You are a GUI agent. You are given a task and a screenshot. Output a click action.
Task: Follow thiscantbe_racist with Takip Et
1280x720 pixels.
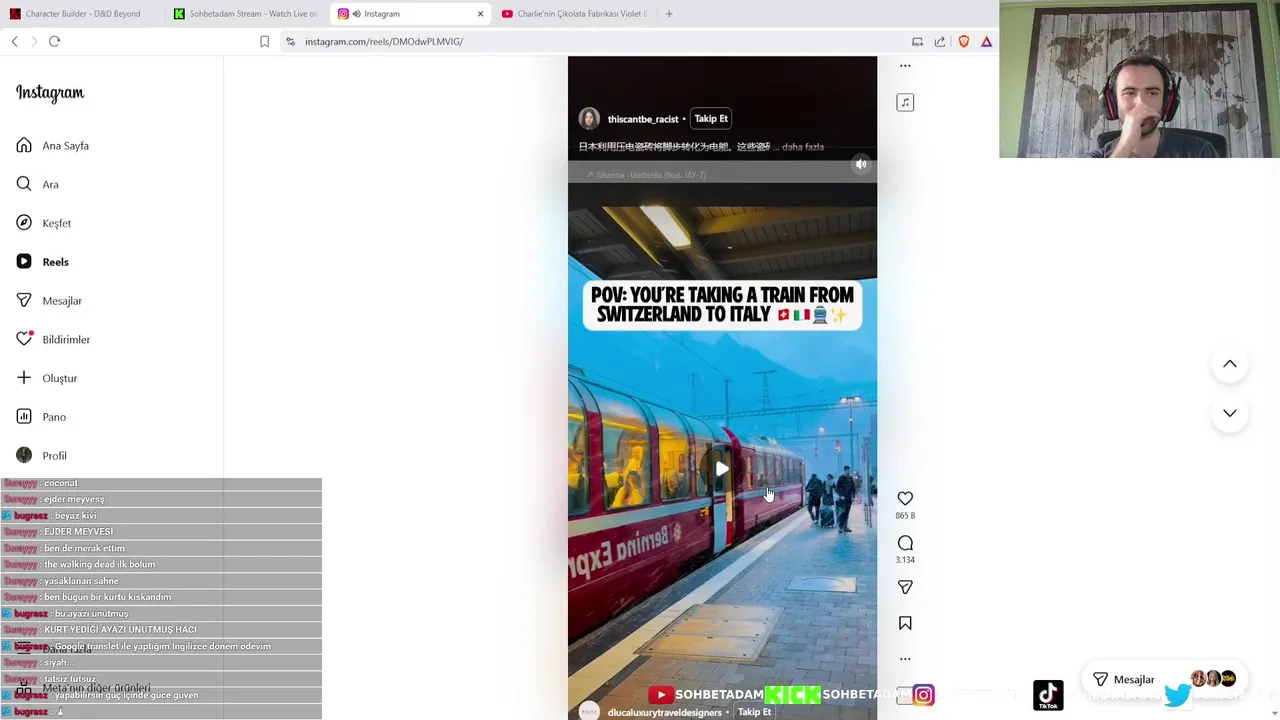pos(711,118)
